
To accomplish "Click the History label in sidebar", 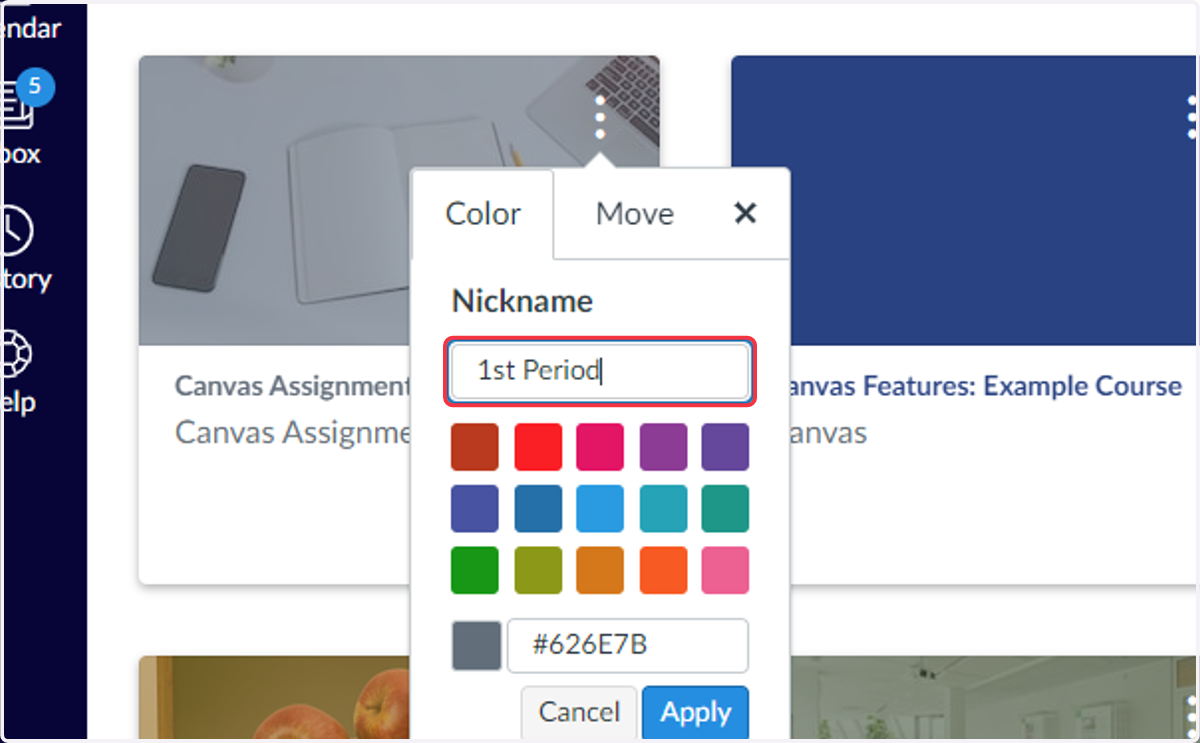I will point(26,279).
